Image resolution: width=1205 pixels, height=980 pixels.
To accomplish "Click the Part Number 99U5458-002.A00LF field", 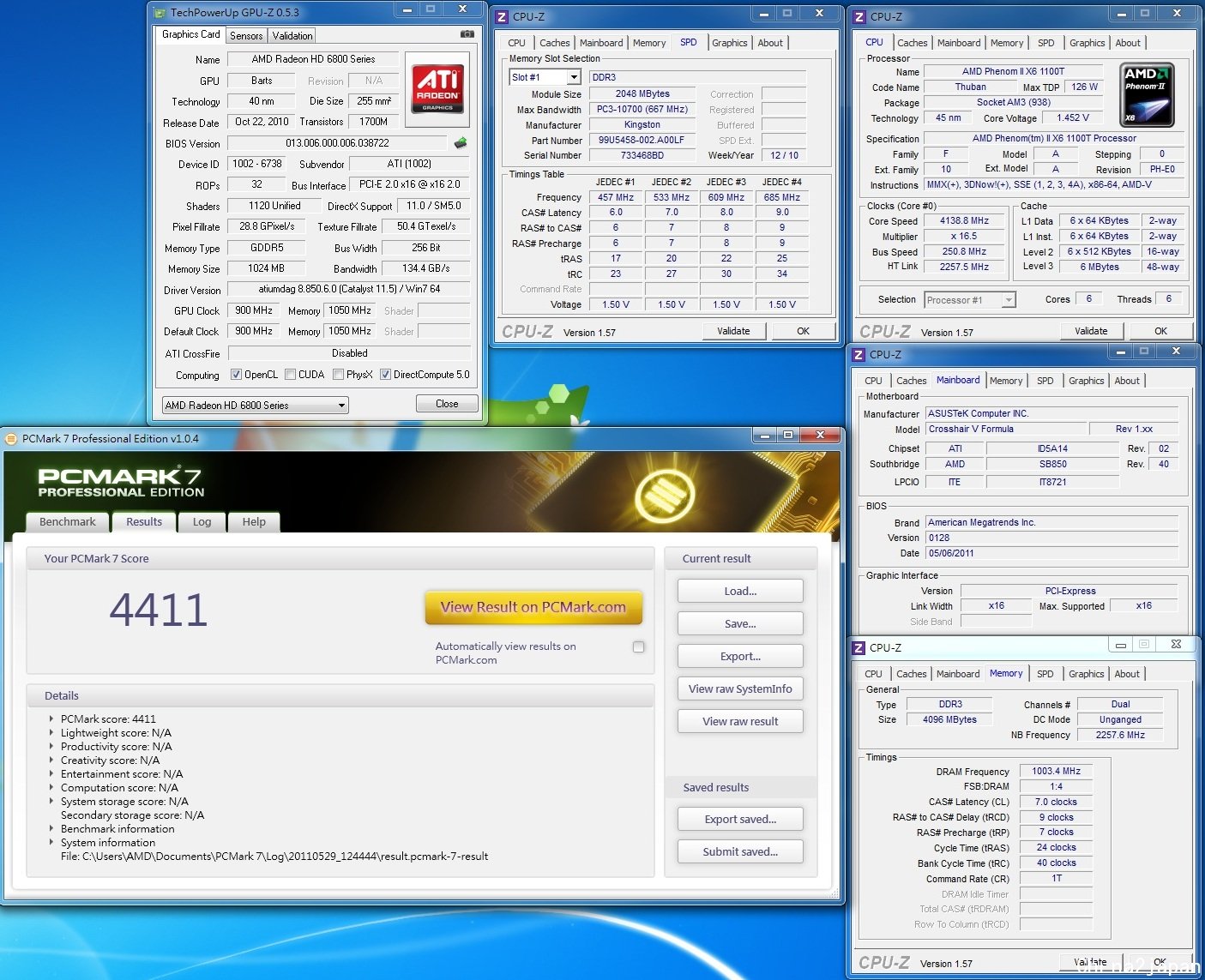I will click(x=642, y=140).
